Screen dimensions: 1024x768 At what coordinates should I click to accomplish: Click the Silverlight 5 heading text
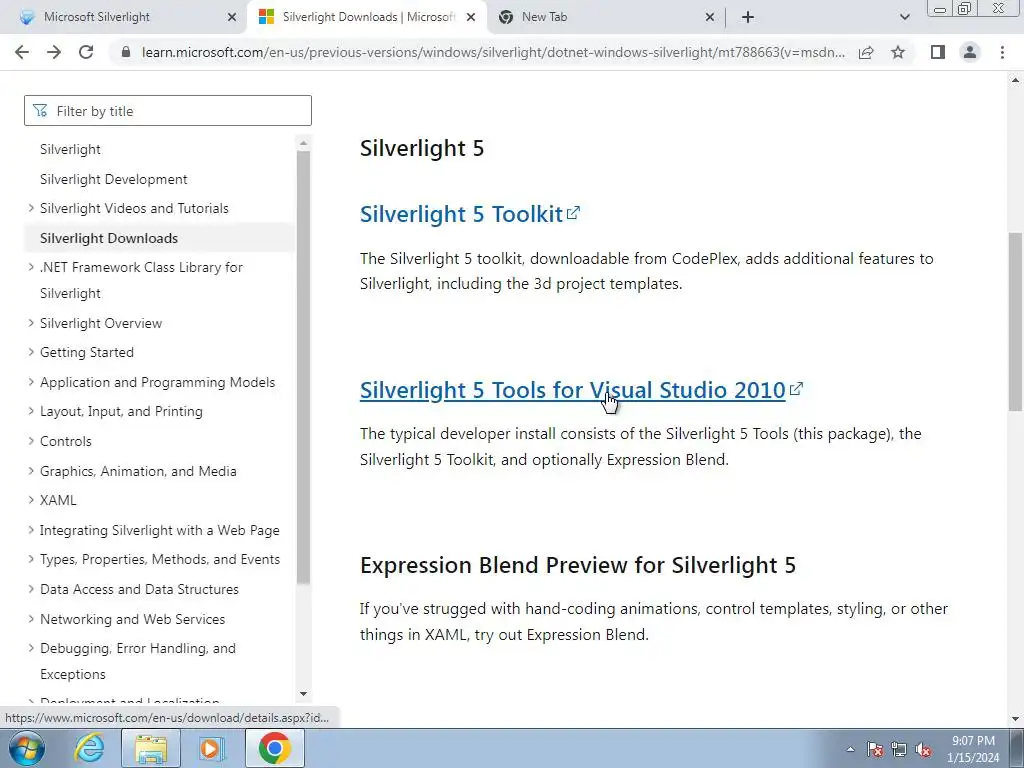click(x=422, y=148)
